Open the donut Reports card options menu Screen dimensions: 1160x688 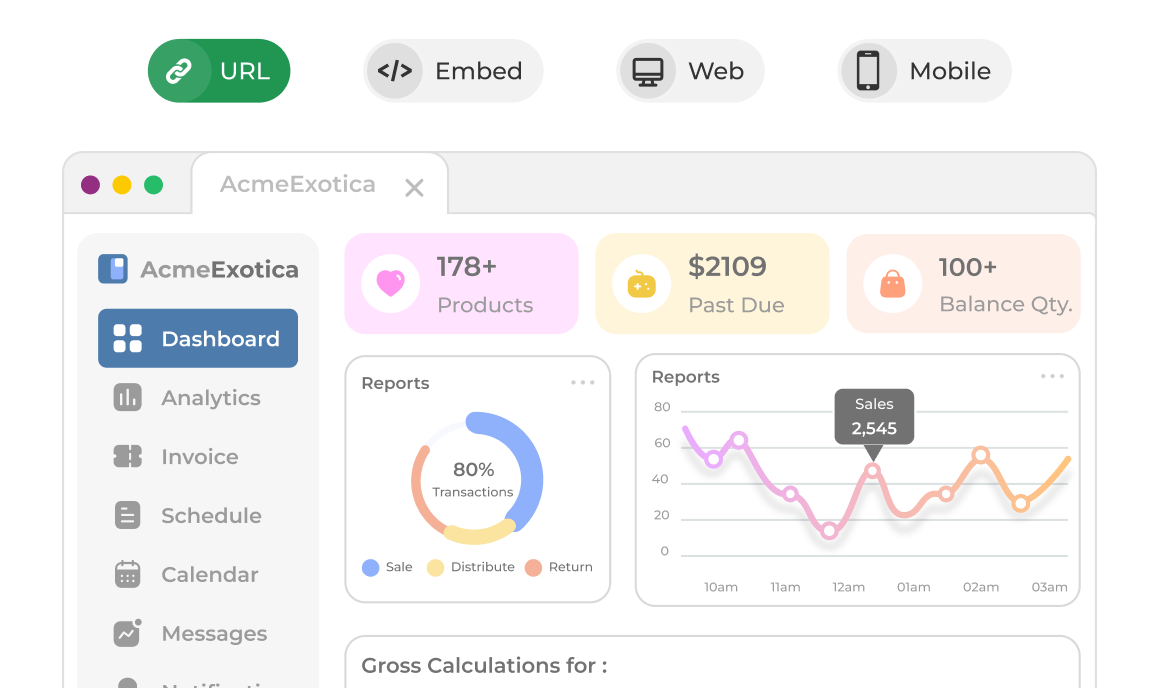pos(583,383)
